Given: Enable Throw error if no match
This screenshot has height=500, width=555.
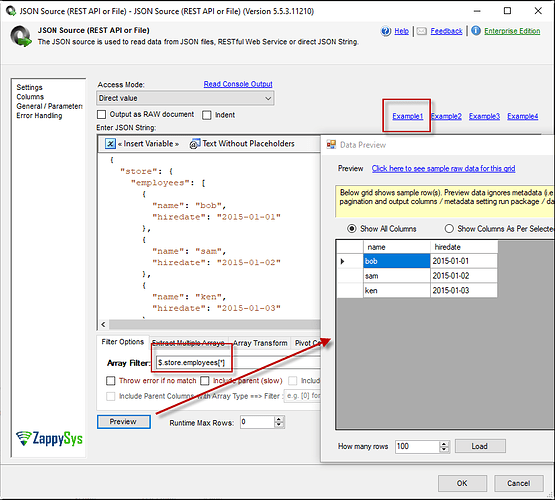Looking at the screenshot, I should coord(111,381).
